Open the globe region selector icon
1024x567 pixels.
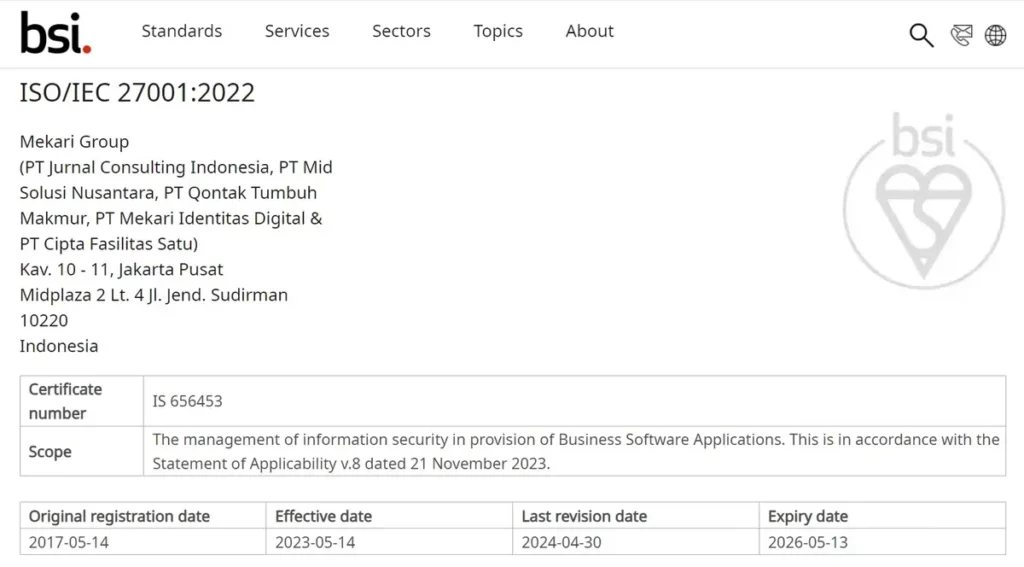[995, 35]
